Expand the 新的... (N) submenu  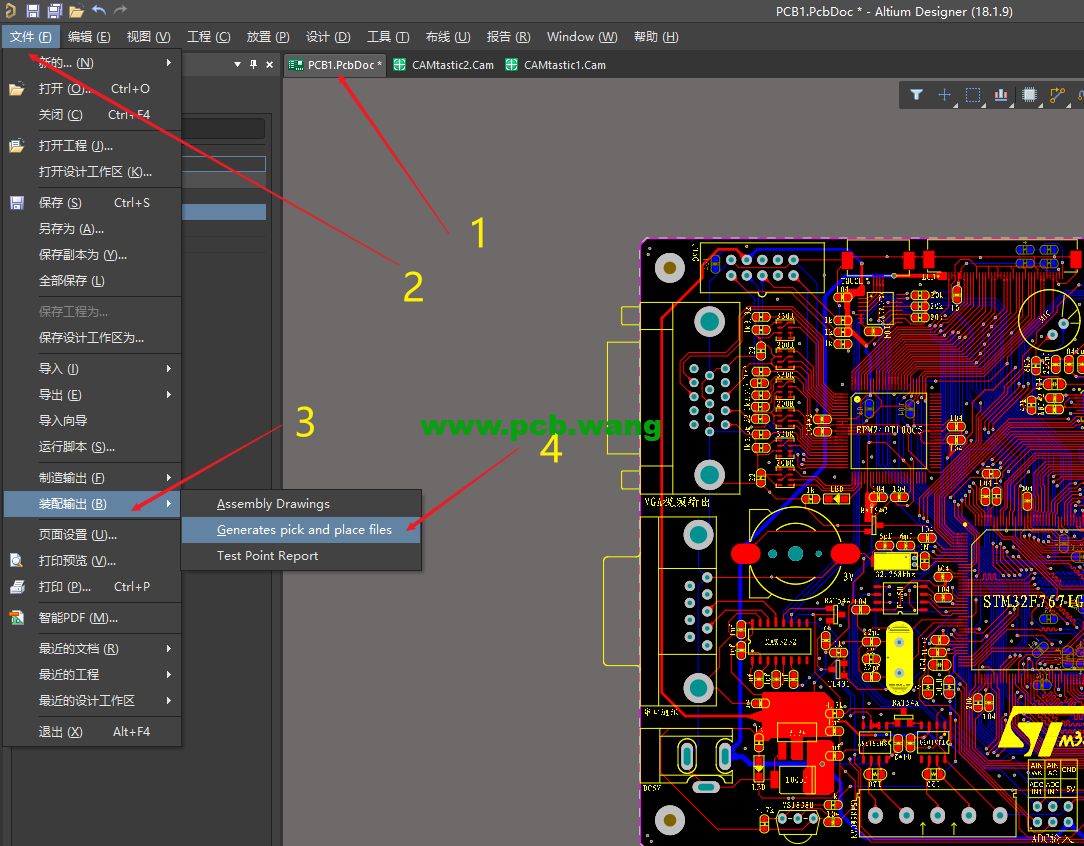pos(92,63)
